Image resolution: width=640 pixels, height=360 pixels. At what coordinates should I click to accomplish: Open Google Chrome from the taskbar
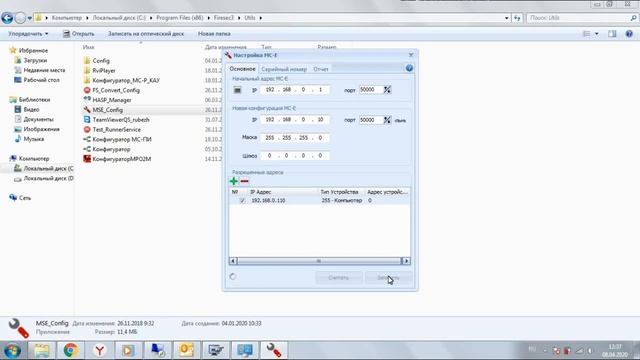click(70, 350)
